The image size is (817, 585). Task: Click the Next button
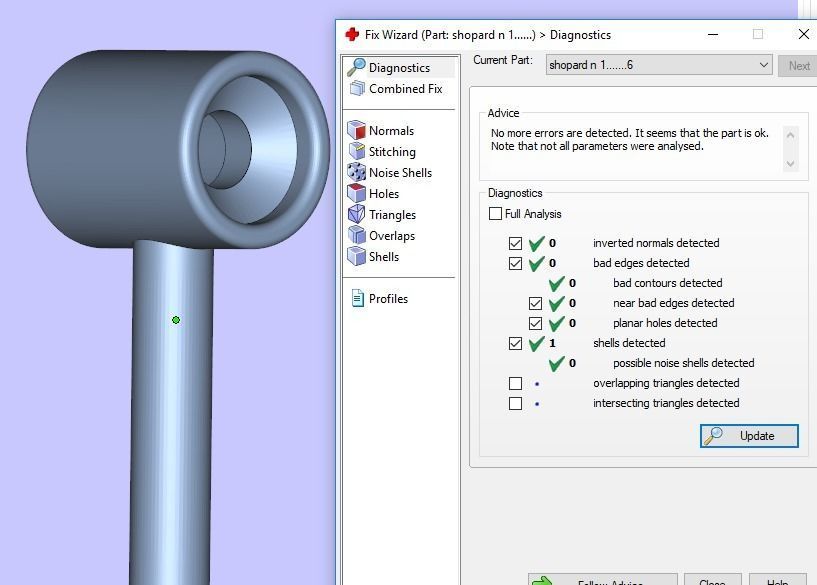click(799, 66)
